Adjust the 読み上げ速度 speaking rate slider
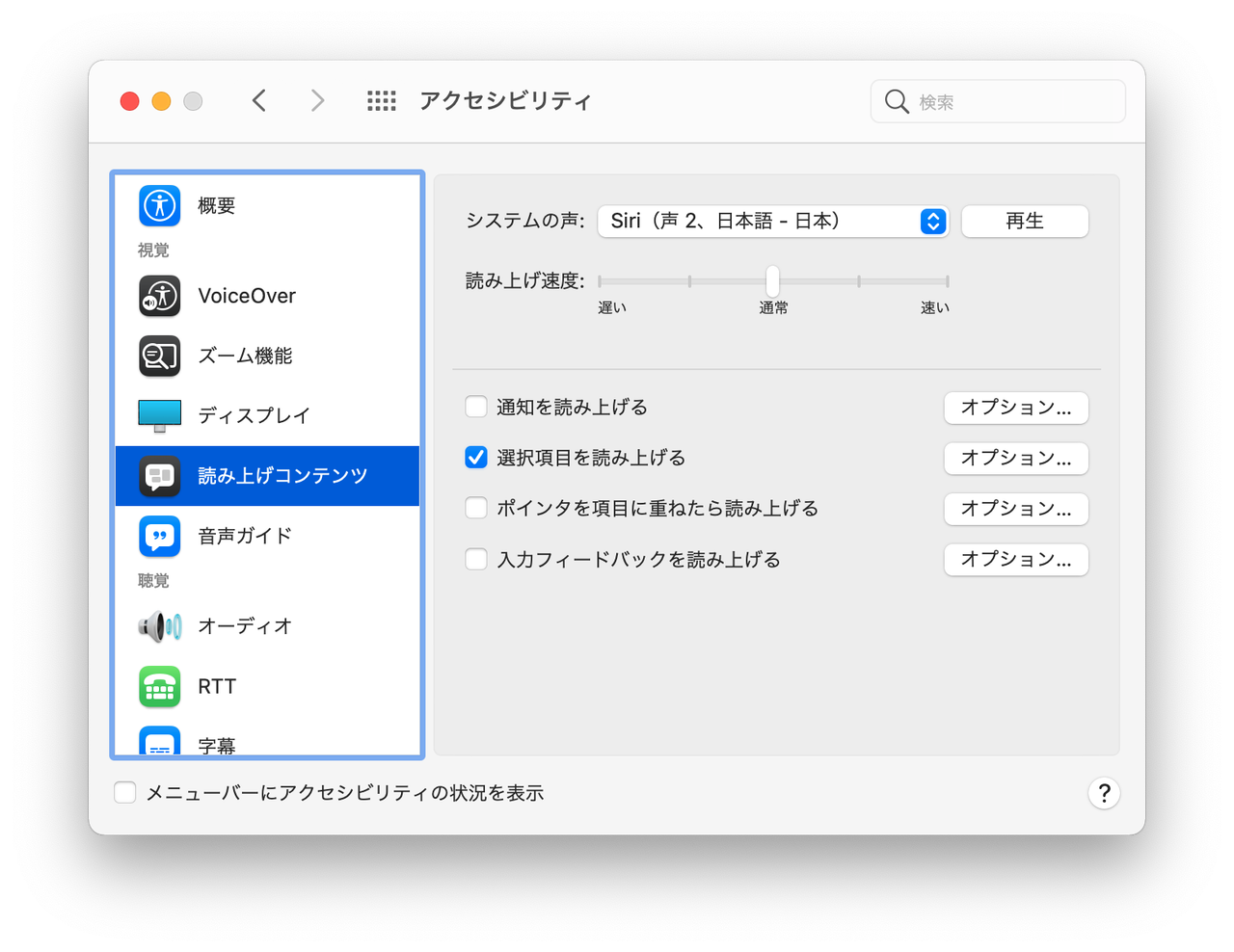The image size is (1234, 952). pos(772,280)
